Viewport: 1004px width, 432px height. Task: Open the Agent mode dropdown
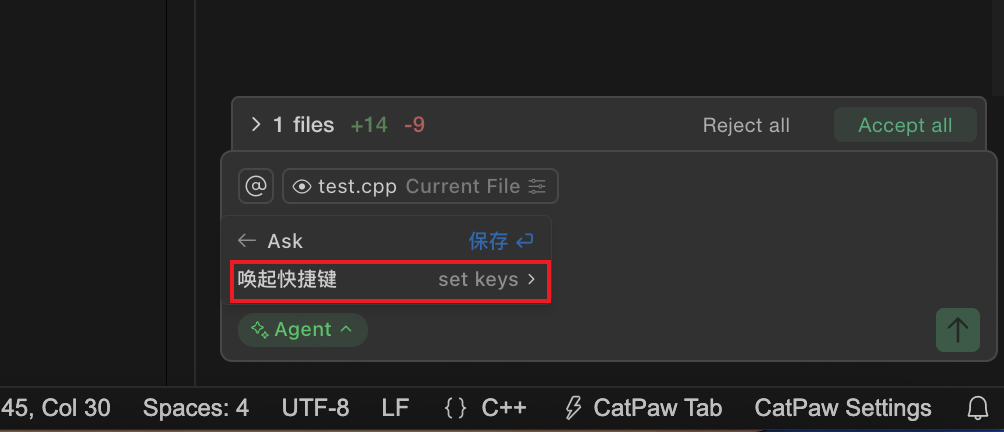(302, 330)
